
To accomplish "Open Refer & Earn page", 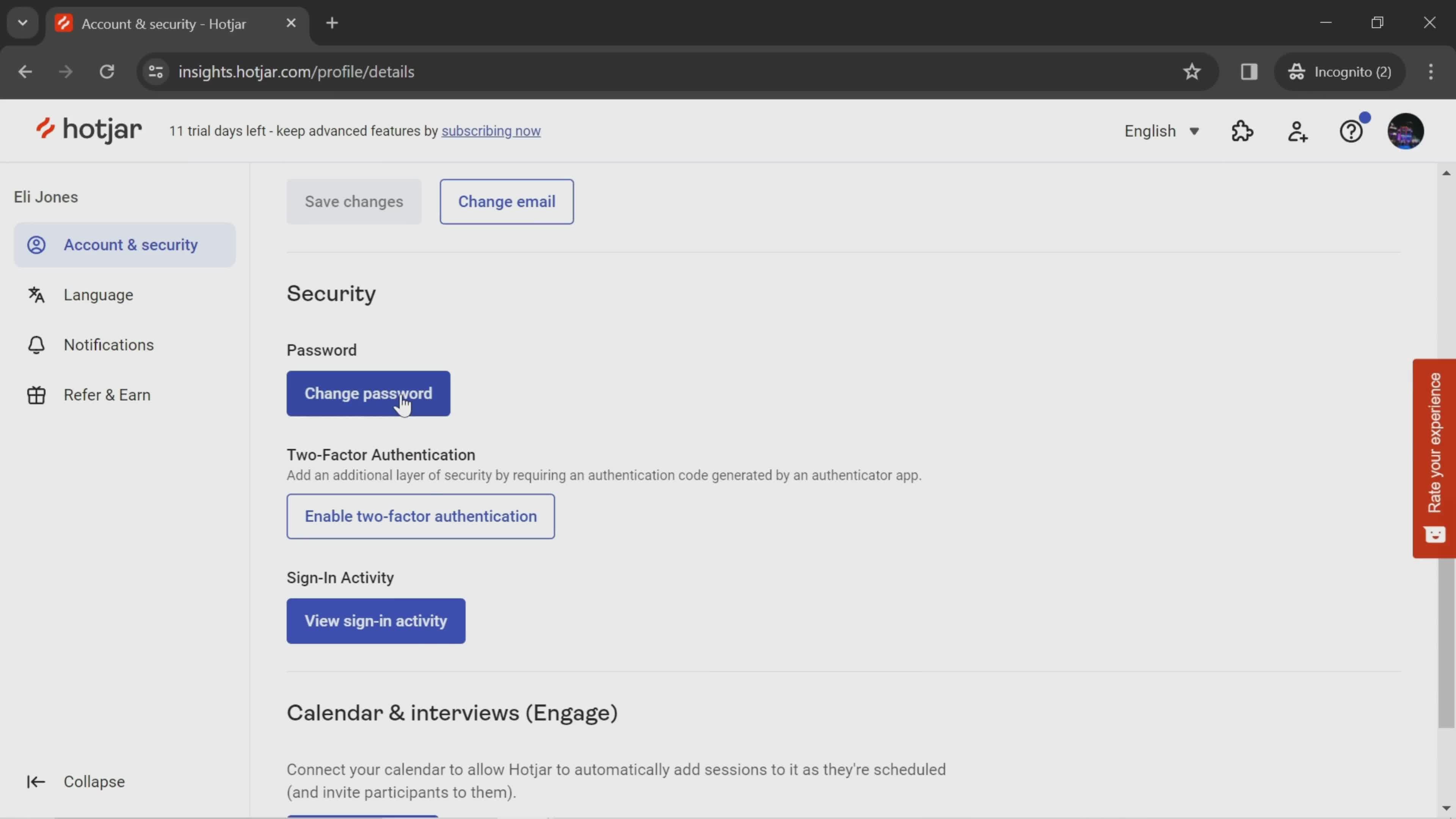I will point(107,394).
